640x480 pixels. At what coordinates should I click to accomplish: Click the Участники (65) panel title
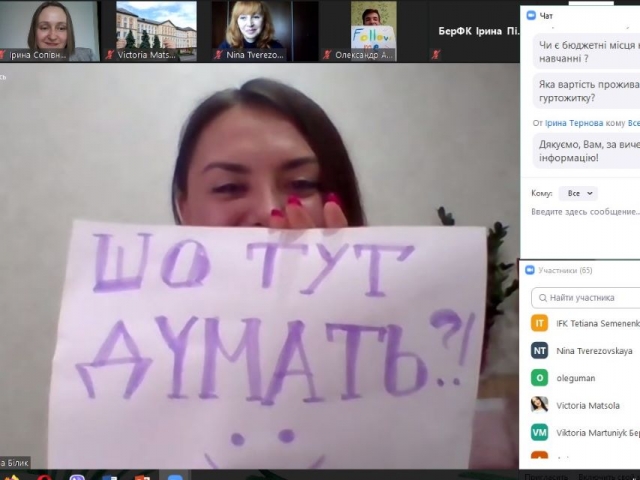click(565, 270)
